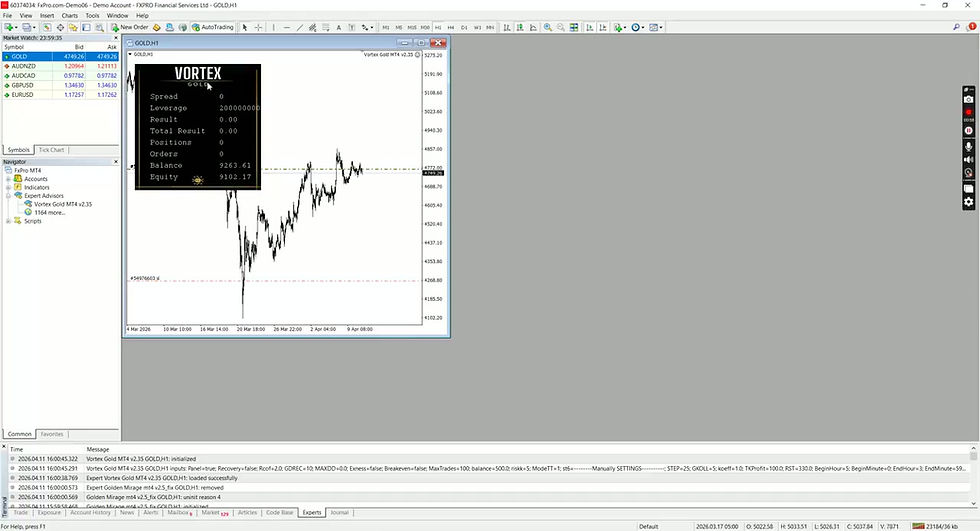The image size is (980, 531).
Task: Open the Help menu
Action: tap(142, 16)
